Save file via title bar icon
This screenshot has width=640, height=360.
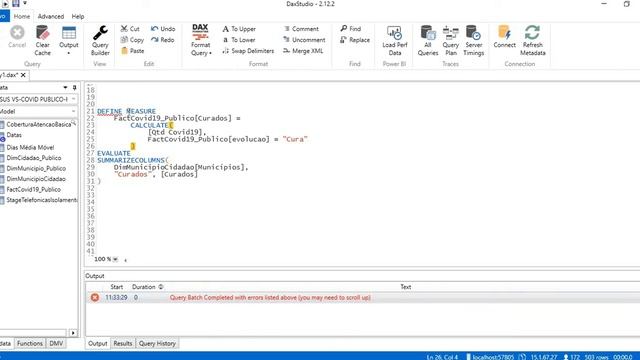(16, 3)
